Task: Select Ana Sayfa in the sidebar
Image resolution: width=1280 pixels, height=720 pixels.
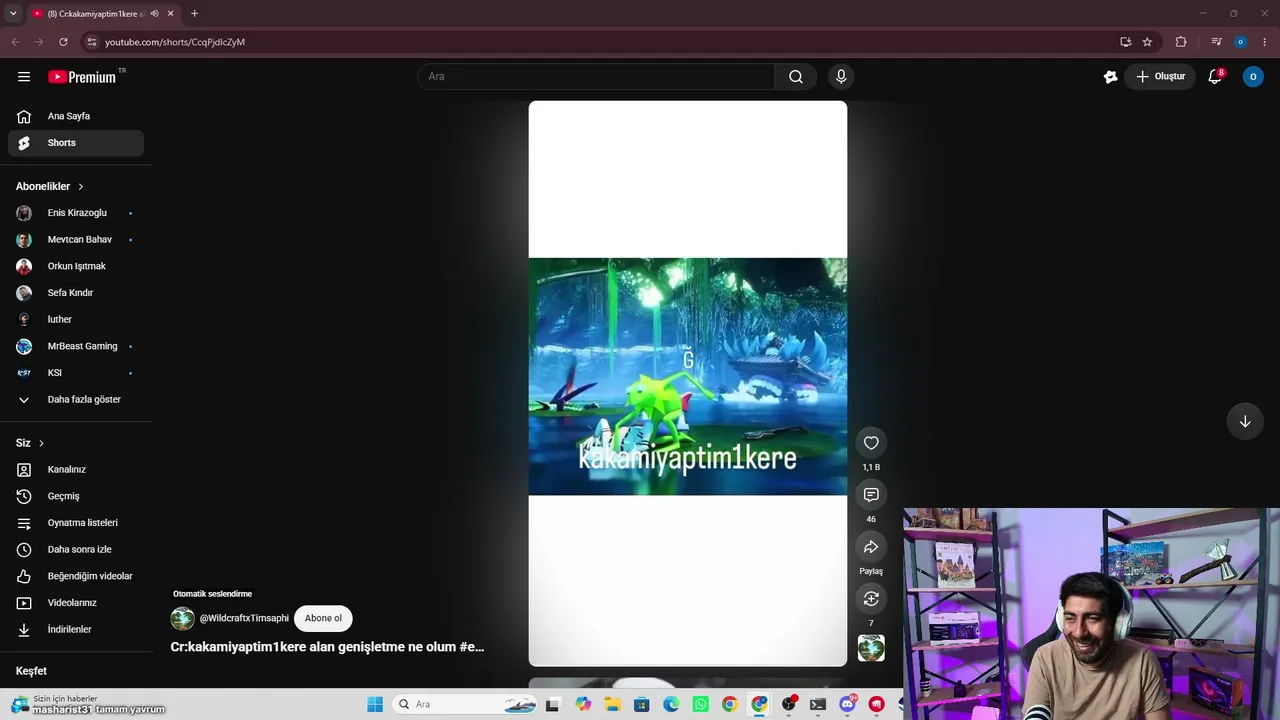Action: 76,116
